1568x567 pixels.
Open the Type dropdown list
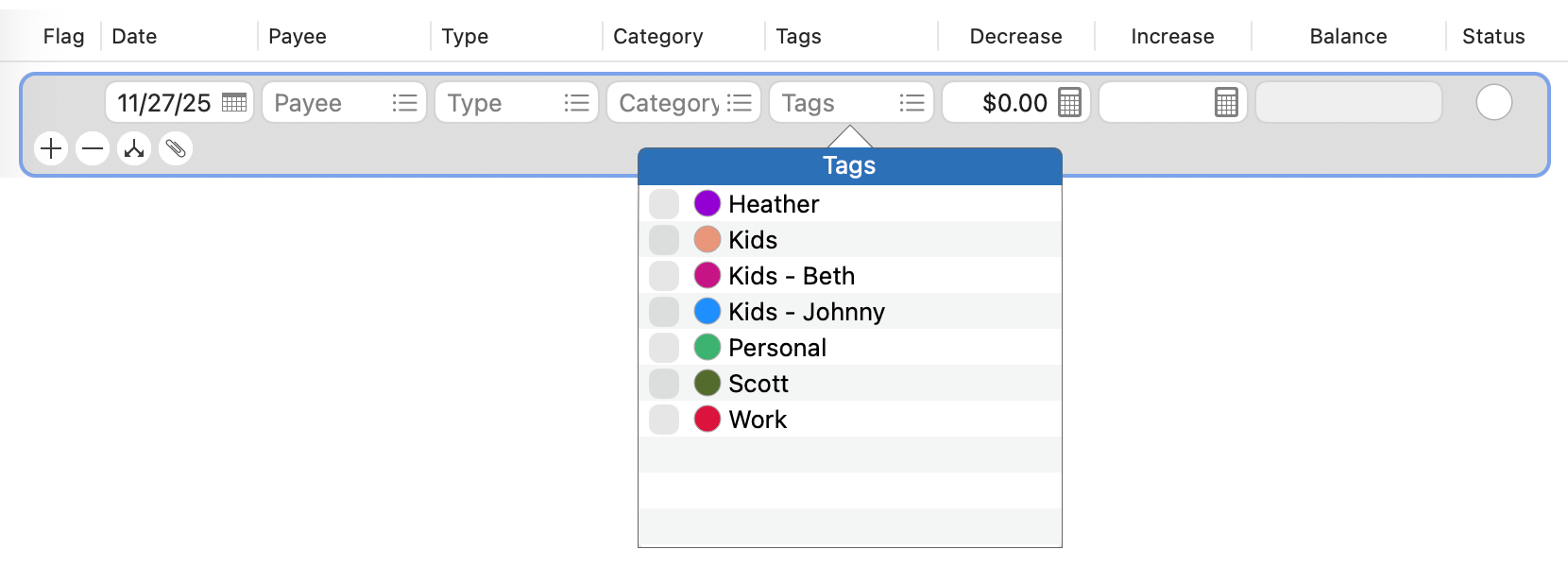click(576, 102)
